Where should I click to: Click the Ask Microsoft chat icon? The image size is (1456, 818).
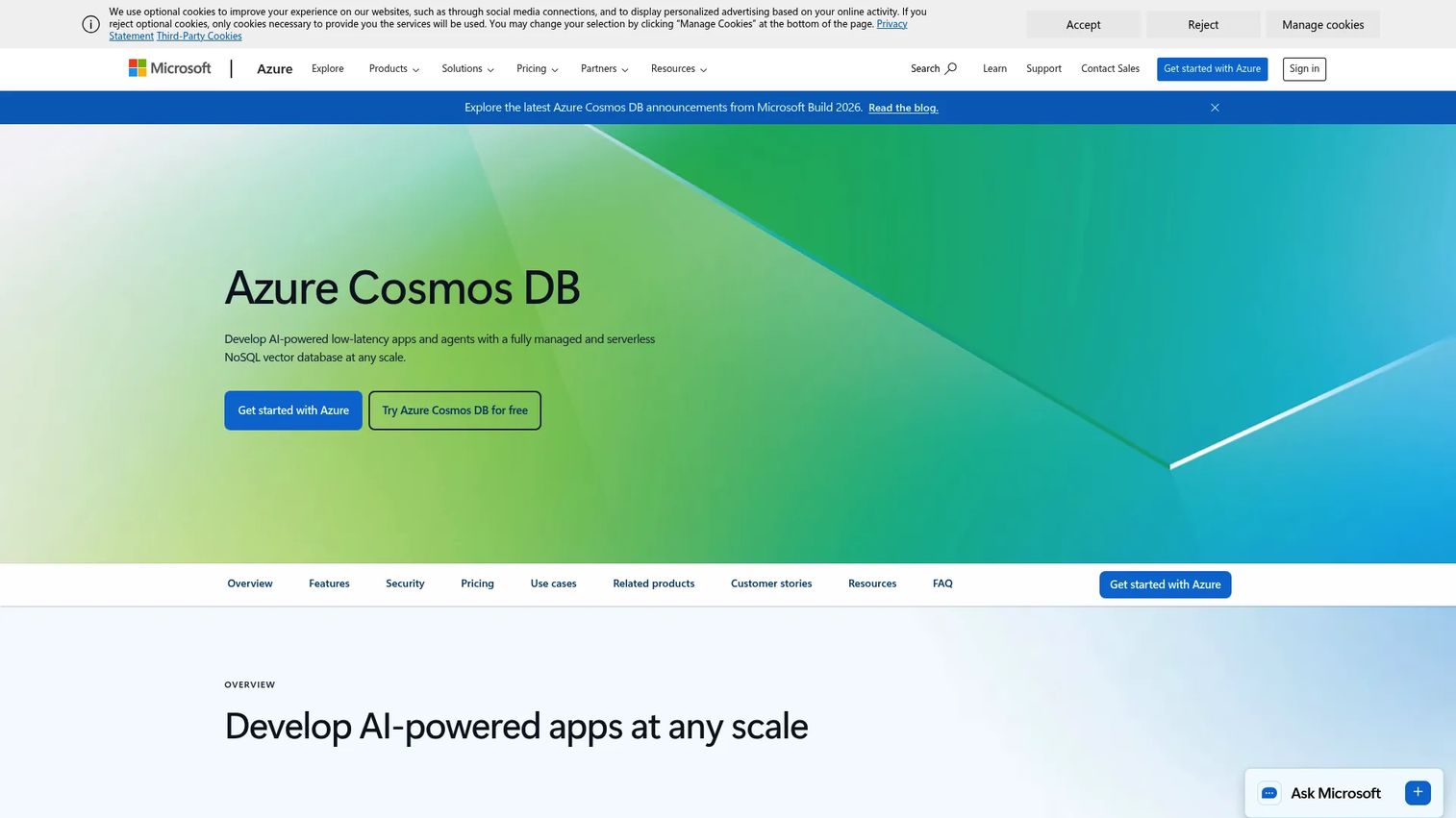tap(1269, 793)
